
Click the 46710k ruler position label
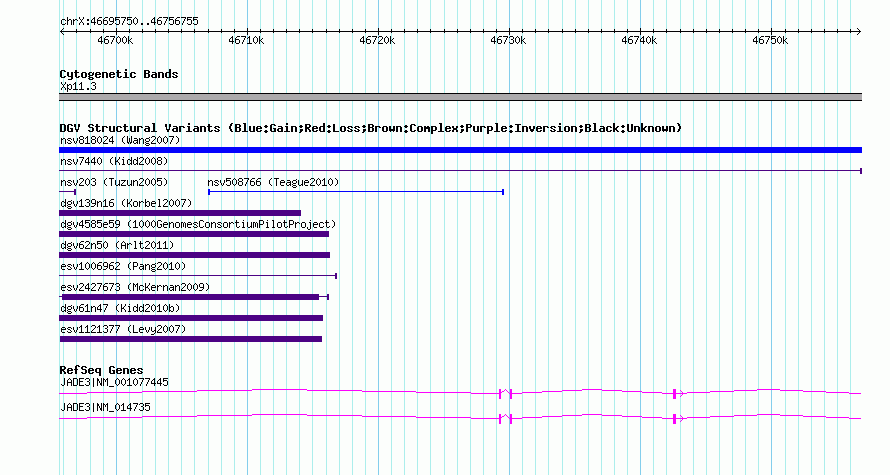(246, 40)
